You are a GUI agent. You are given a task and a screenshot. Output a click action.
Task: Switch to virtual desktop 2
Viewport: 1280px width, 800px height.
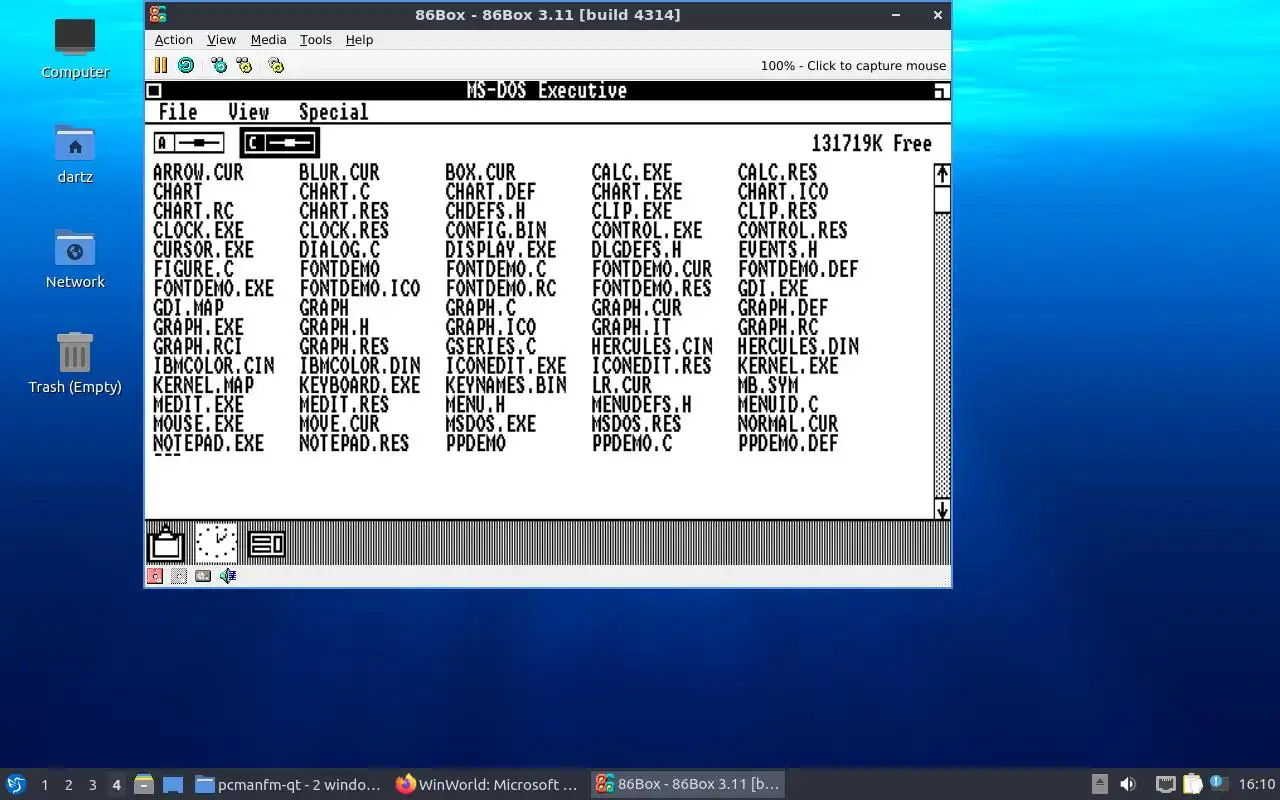[x=68, y=785]
